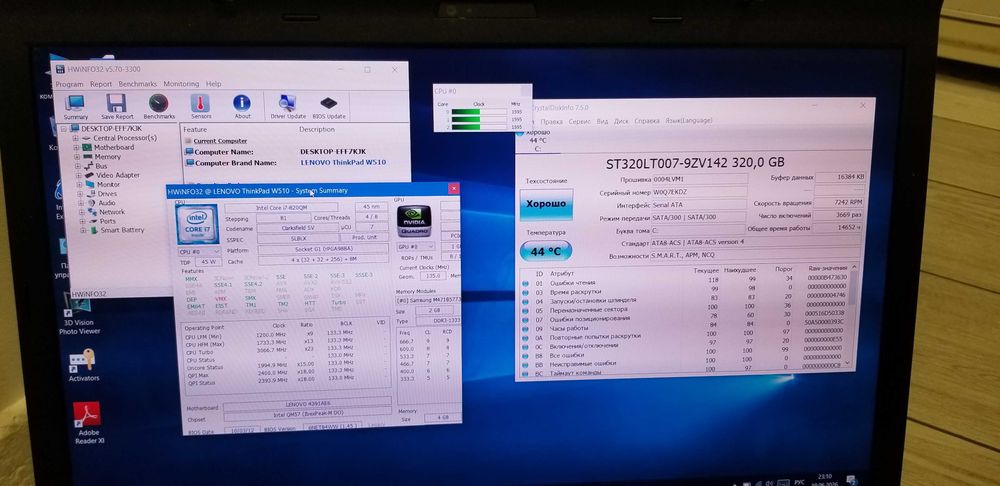
Task: Open the Program menu in HWiNFO32
Action: [70, 84]
